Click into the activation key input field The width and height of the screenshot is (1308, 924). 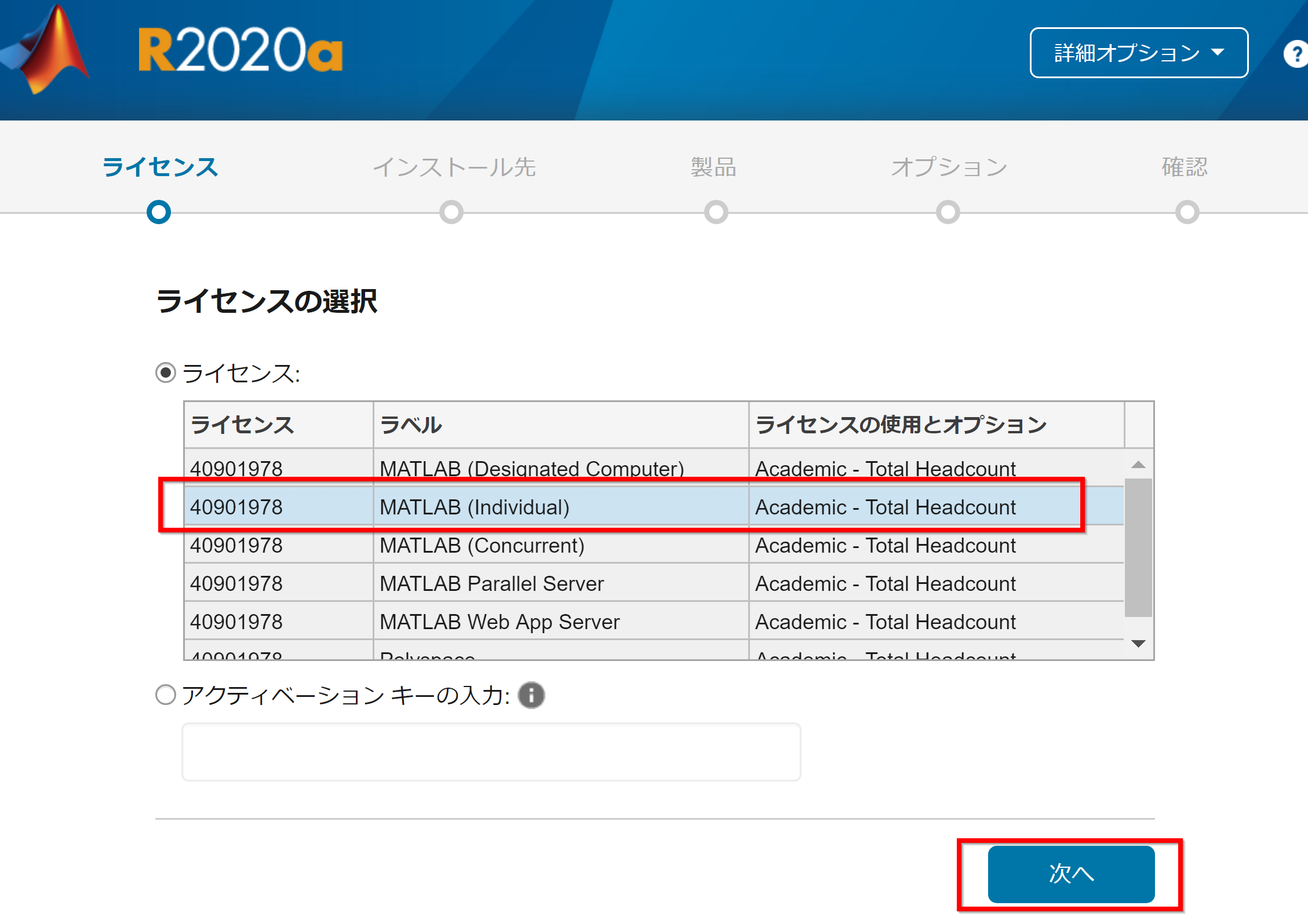[x=491, y=751]
